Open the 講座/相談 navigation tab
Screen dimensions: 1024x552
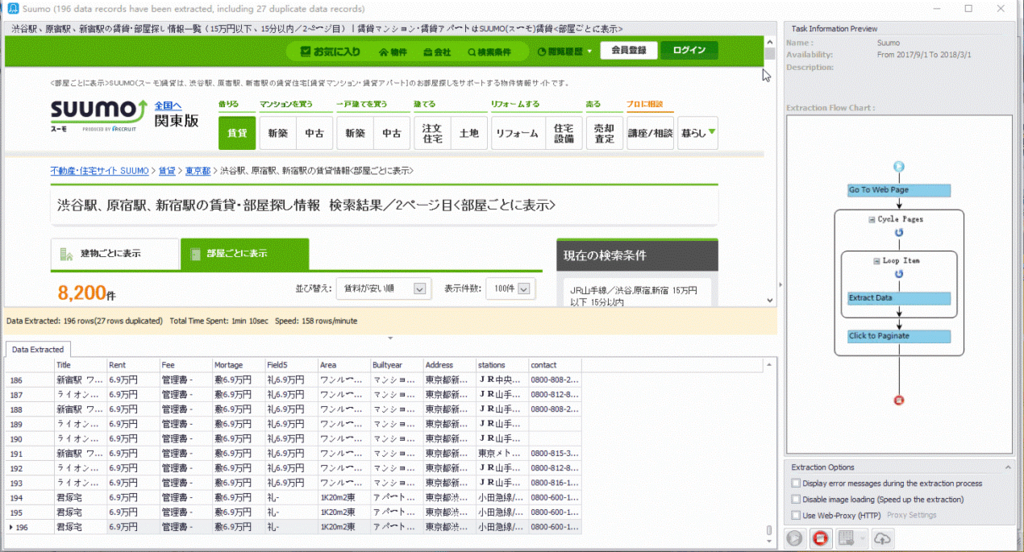650,133
